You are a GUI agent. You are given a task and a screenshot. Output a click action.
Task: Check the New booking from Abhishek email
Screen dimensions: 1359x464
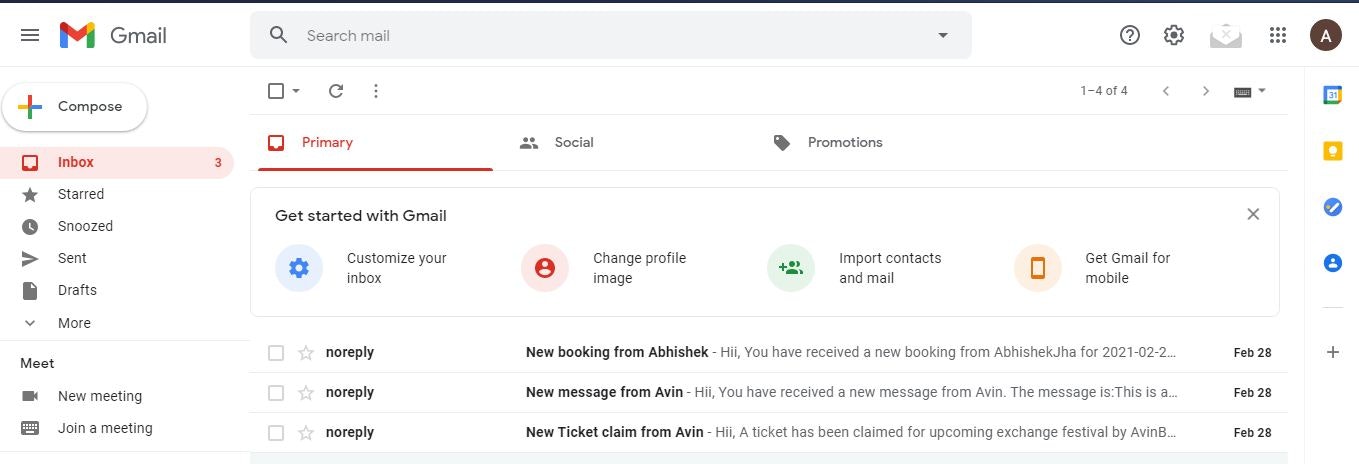pyautogui.click(x=276, y=352)
